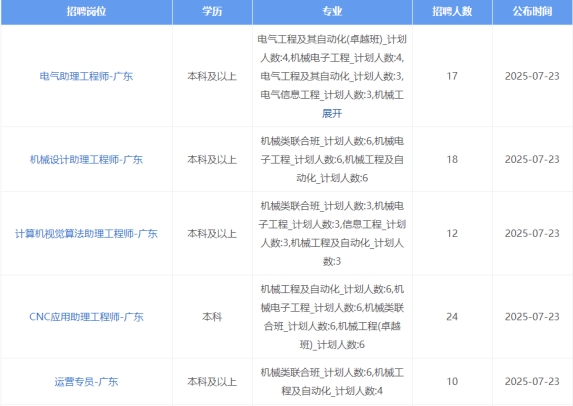Select the recruit count 17 cell
573x406 pixels.
(x=452, y=76)
